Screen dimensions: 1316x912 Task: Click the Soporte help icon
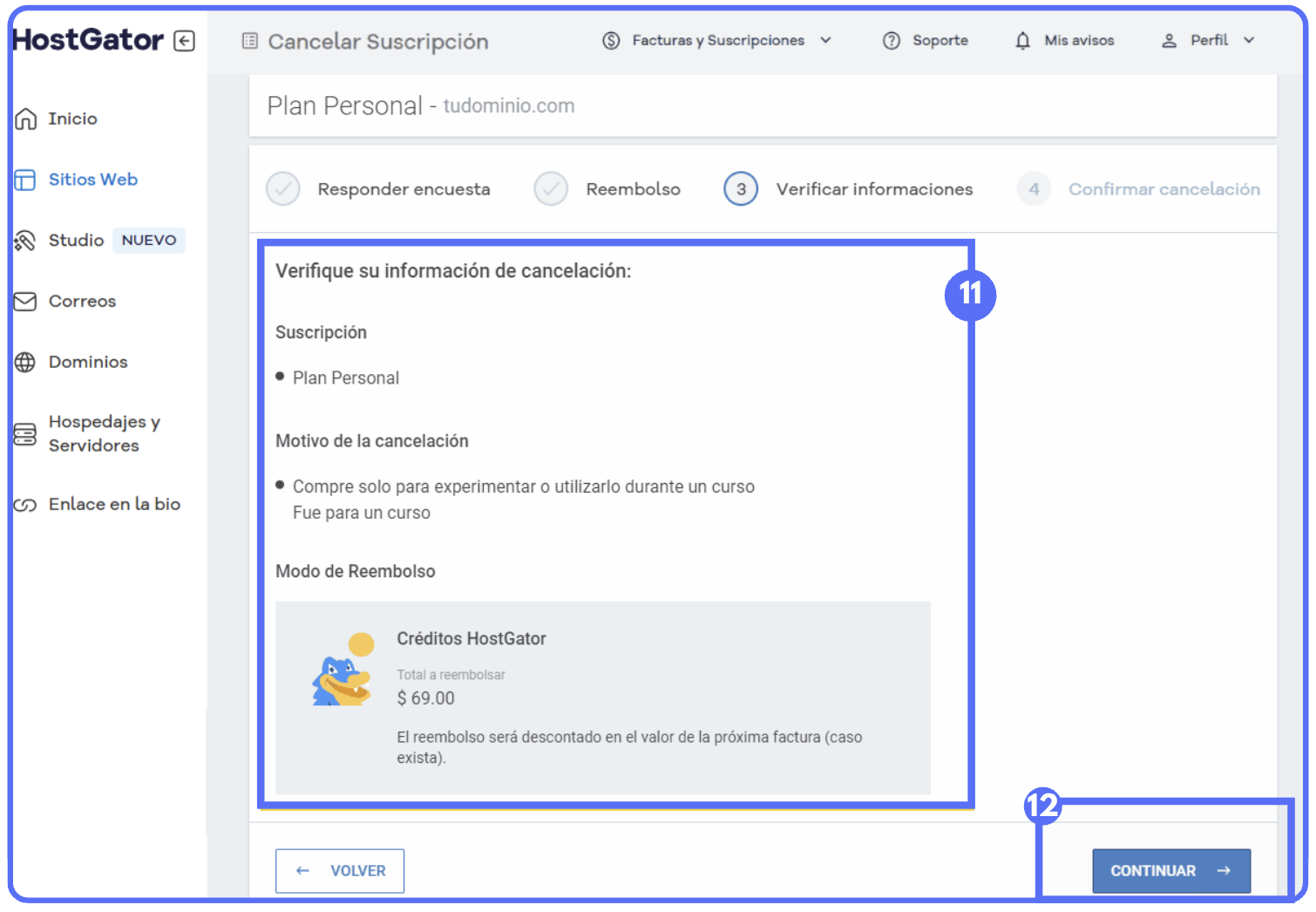(x=891, y=41)
